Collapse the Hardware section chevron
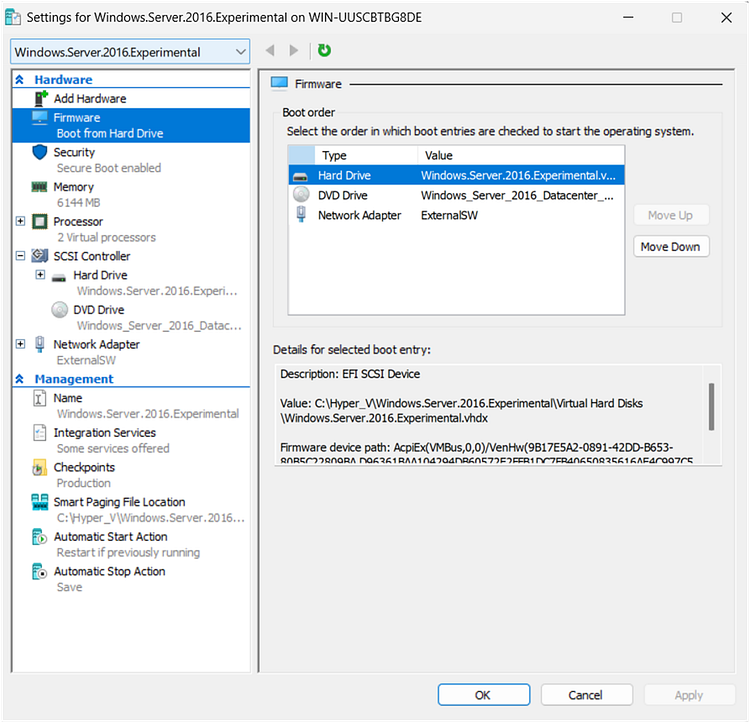Screen dimensions: 750x723 click(20, 79)
